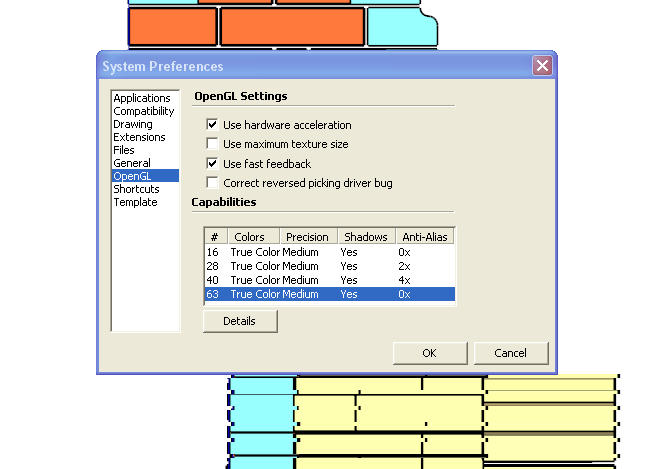The image size is (669, 469).
Task: Open the Extensions preferences category
Action: (139, 137)
